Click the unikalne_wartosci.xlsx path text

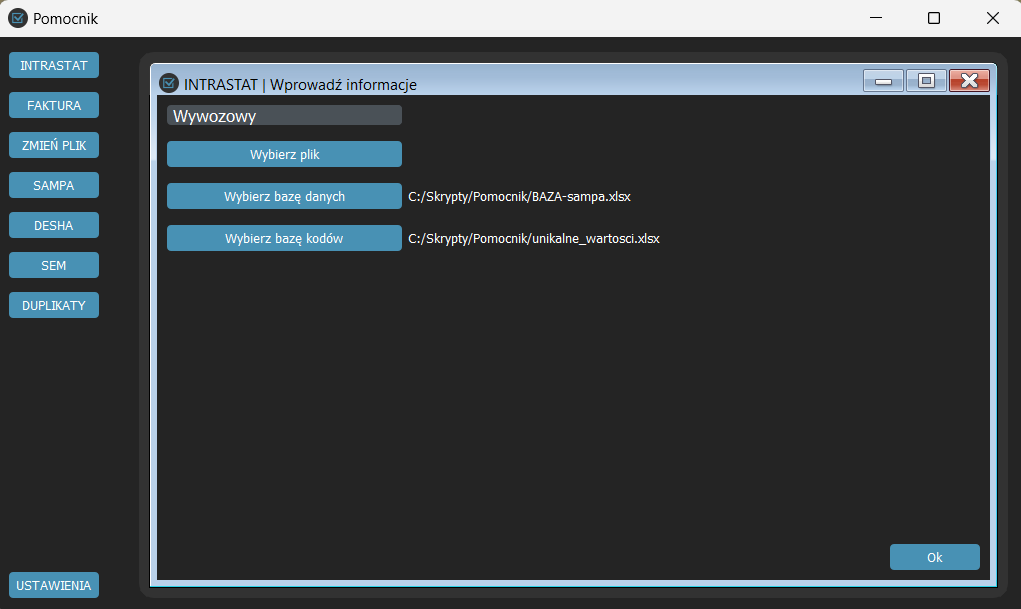pos(533,239)
